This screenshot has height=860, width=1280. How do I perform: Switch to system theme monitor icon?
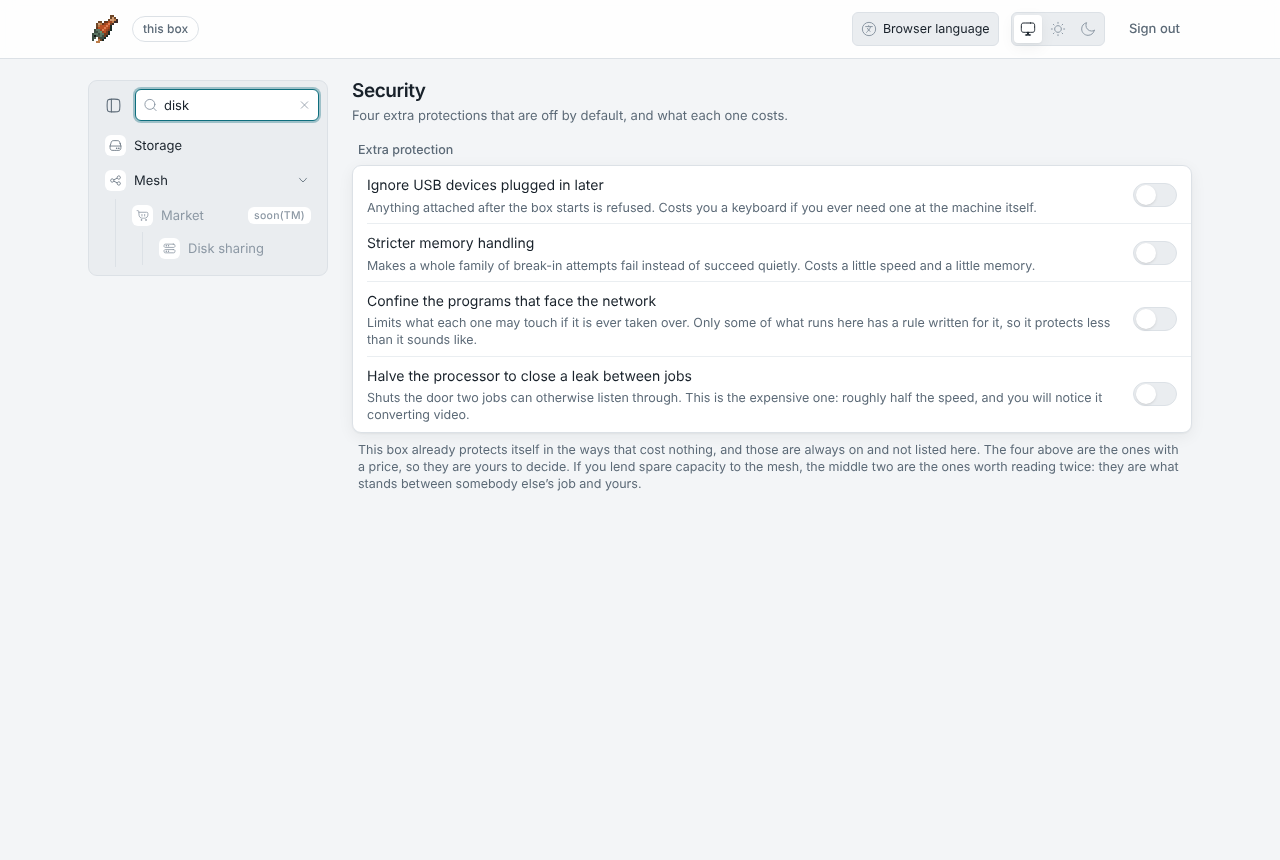click(x=1028, y=29)
